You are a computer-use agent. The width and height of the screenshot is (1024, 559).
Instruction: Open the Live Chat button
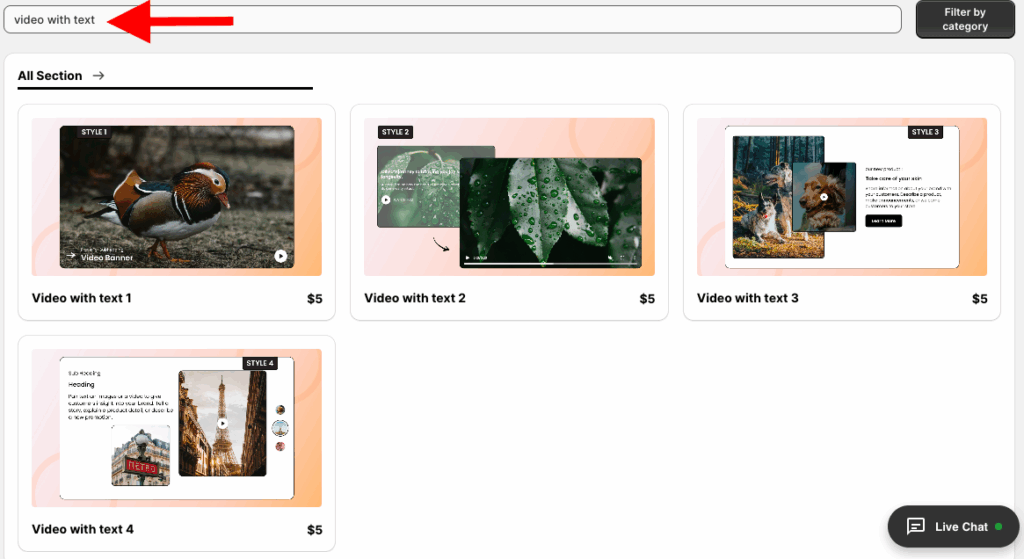[953, 526]
